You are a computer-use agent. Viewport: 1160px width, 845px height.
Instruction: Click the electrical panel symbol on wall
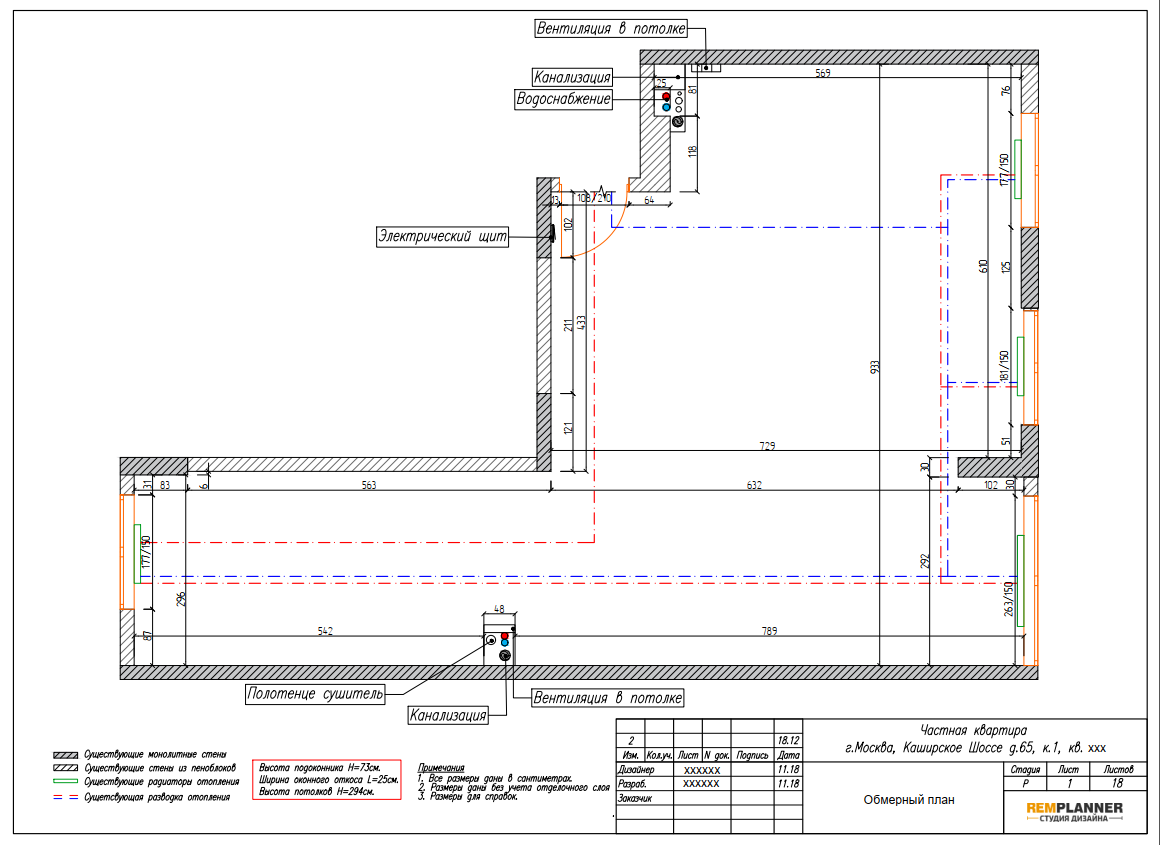552,234
